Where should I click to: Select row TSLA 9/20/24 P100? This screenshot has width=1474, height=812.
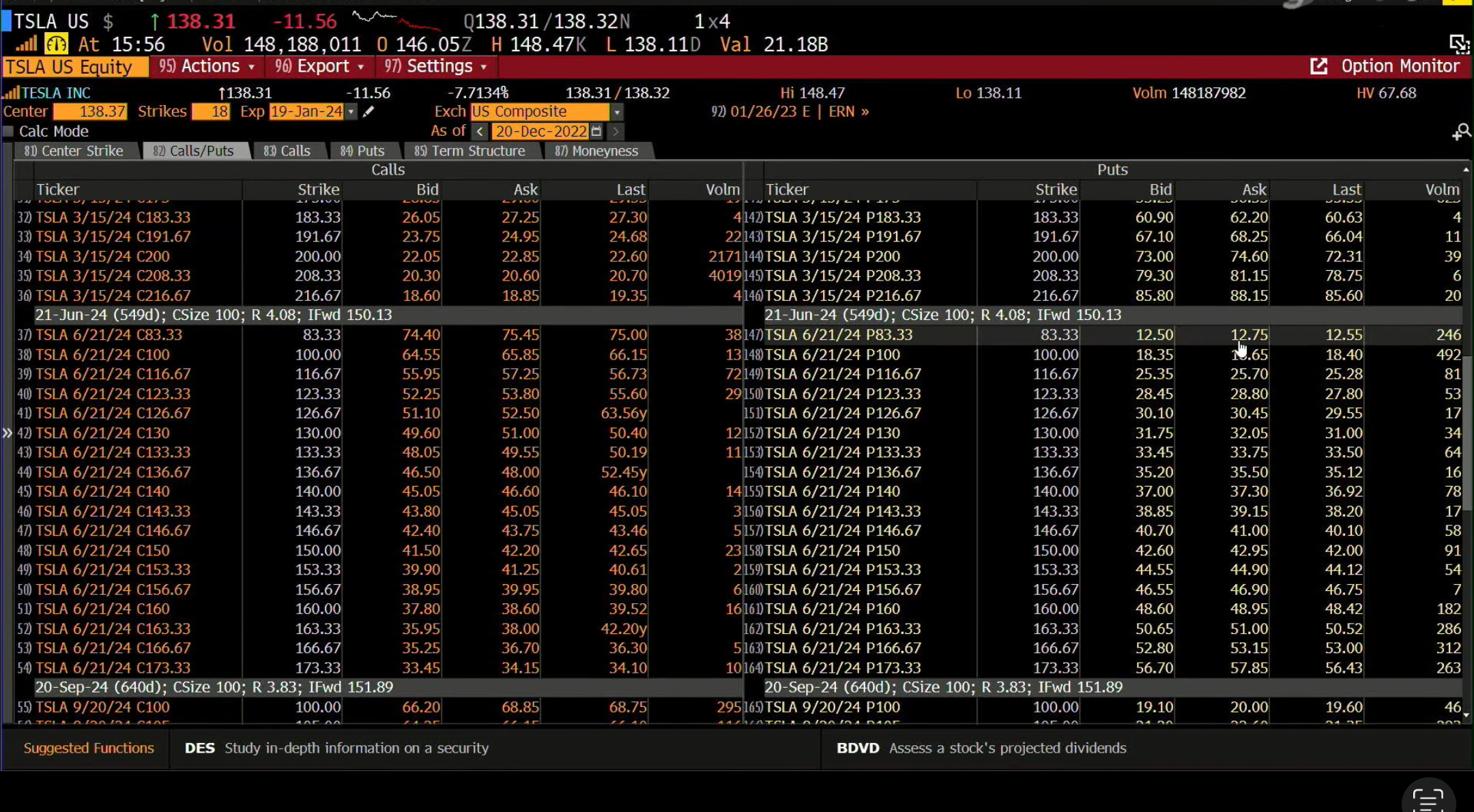pyautogui.click(x=1103, y=708)
